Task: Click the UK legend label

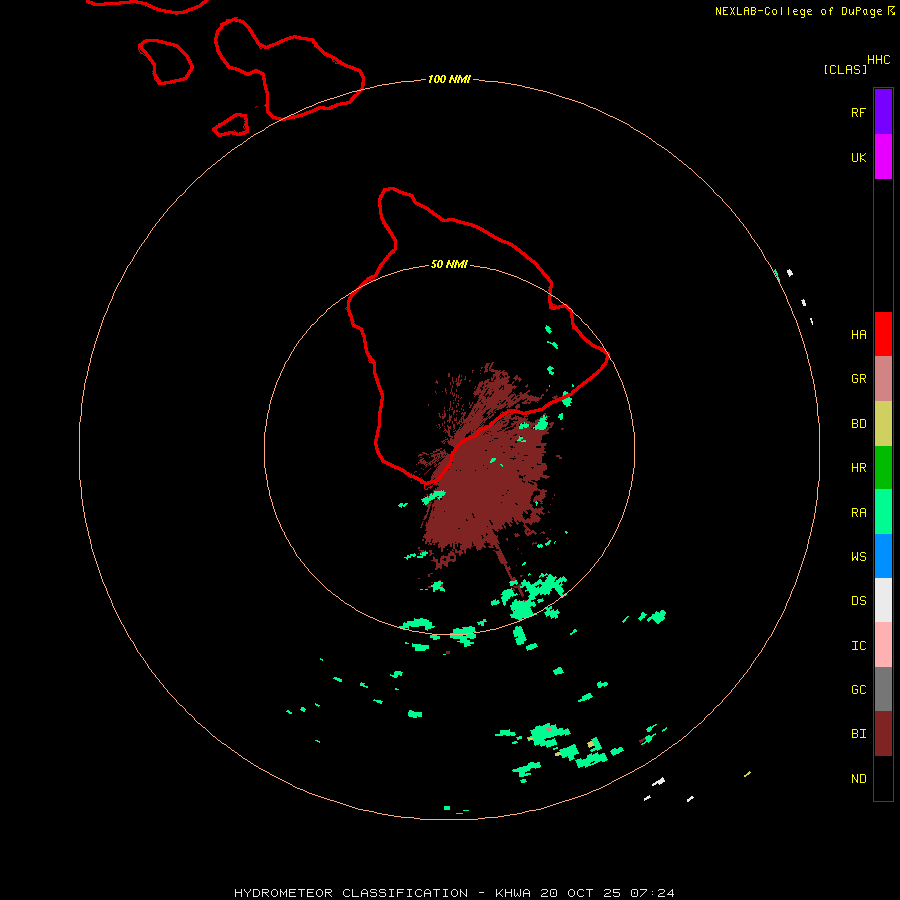Action: point(858,158)
